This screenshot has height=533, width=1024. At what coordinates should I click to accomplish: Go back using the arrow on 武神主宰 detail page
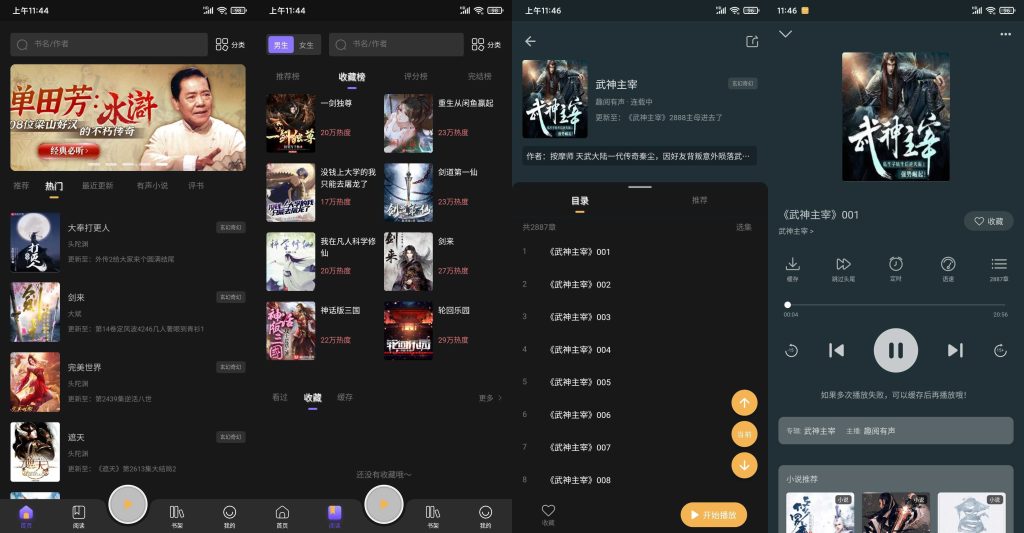530,41
